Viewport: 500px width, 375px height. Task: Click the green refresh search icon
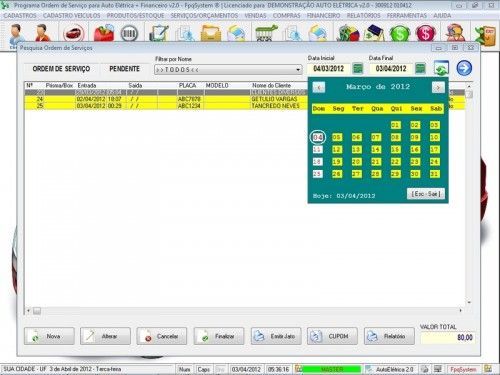pos(441,68)
